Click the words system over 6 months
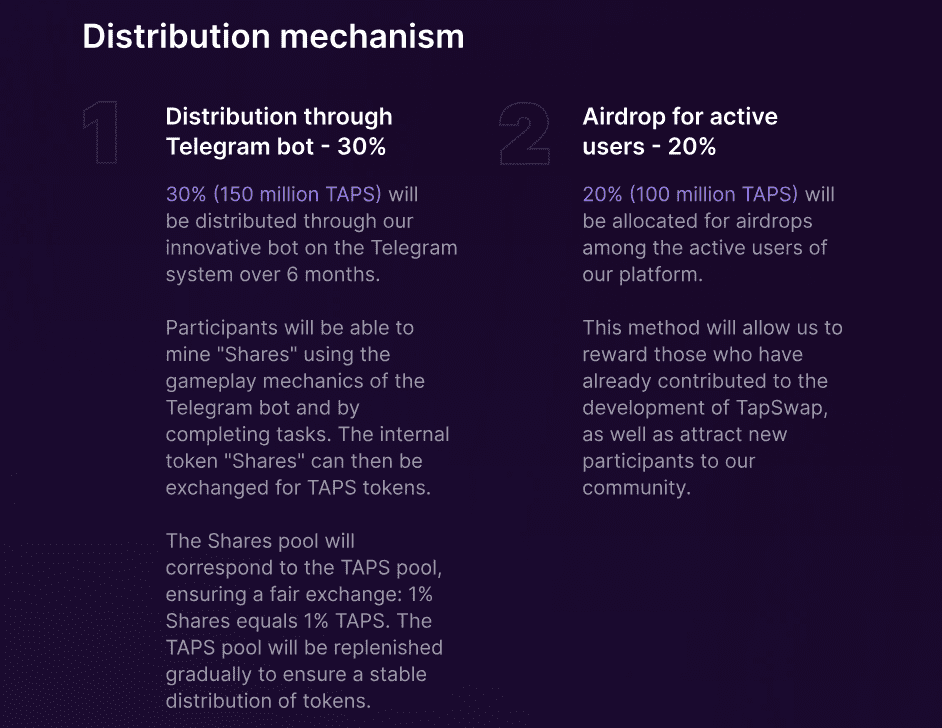This screenshot has height=728, width=942. point(272,275)
